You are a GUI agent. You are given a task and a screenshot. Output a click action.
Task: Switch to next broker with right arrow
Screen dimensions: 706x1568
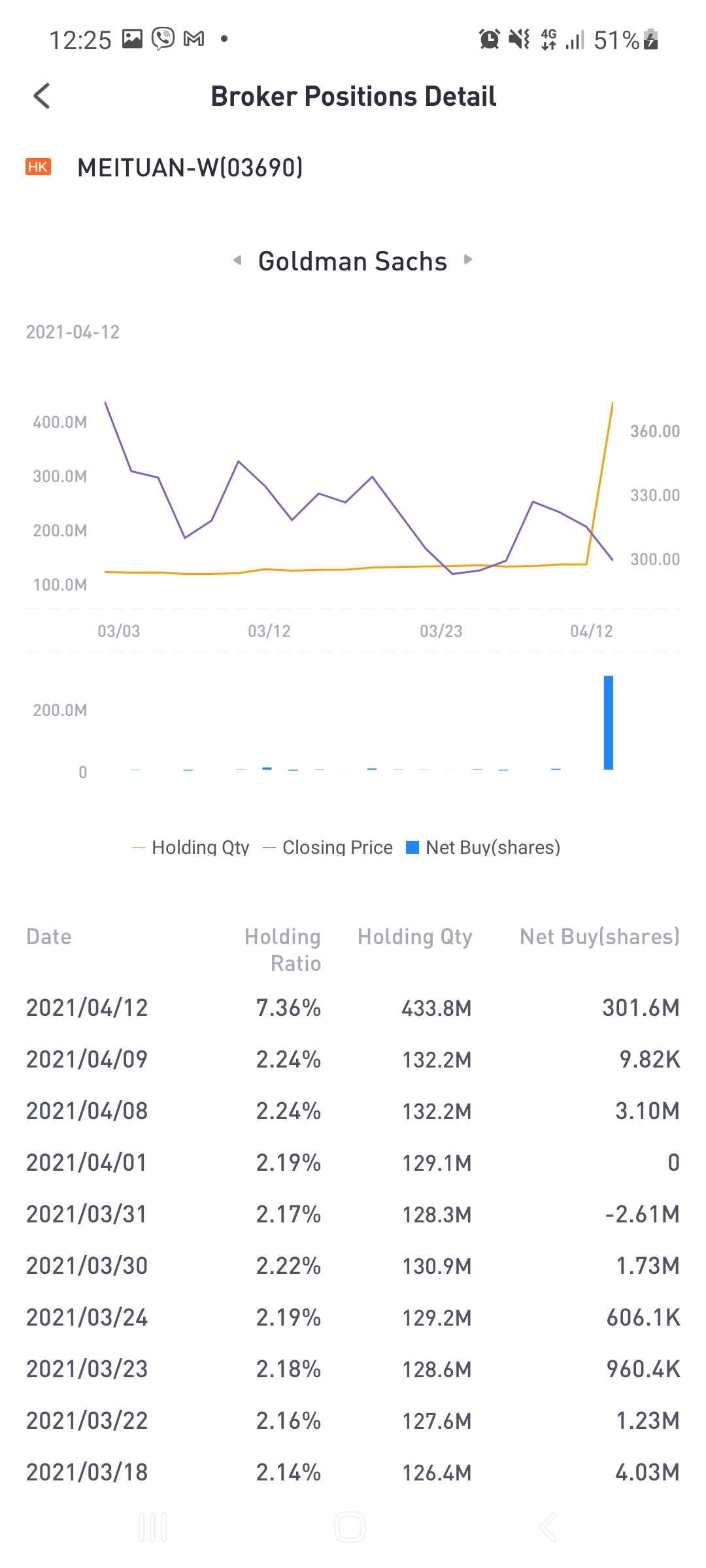click(x=468, y=259)
